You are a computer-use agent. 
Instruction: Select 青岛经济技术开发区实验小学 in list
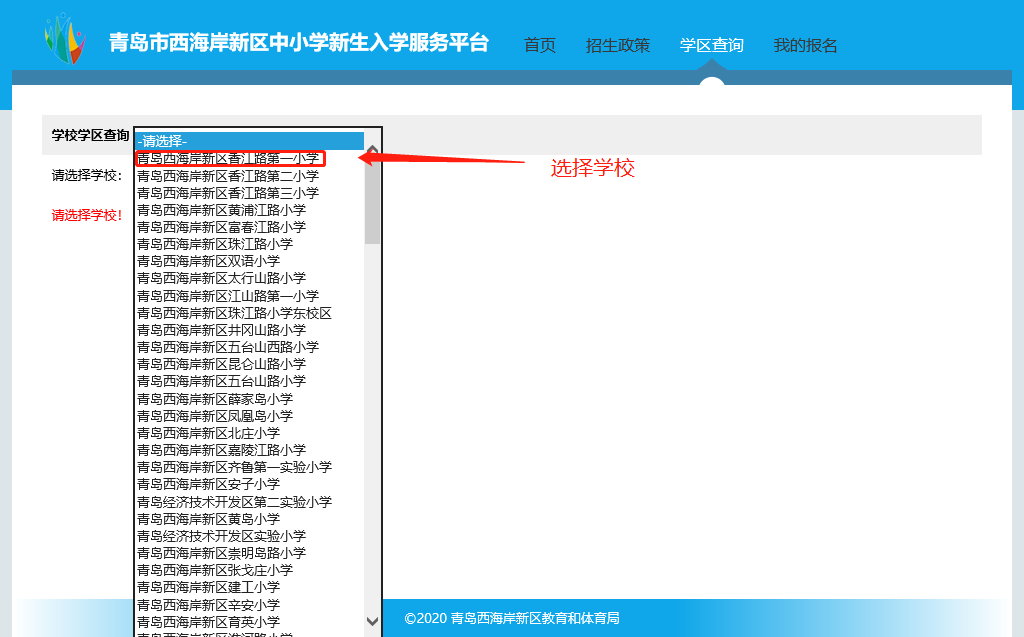[249, 536]
